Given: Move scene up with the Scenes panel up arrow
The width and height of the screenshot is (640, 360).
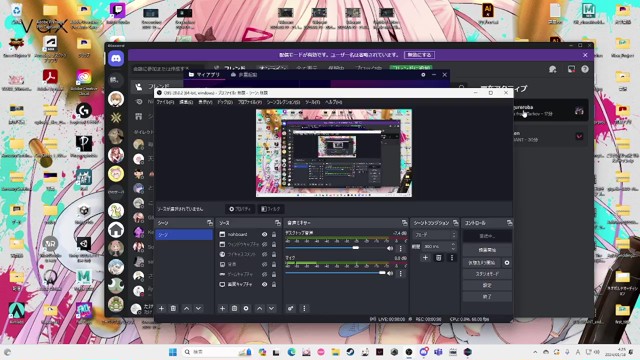Looking at the screenshot, I should pos(187,309).
